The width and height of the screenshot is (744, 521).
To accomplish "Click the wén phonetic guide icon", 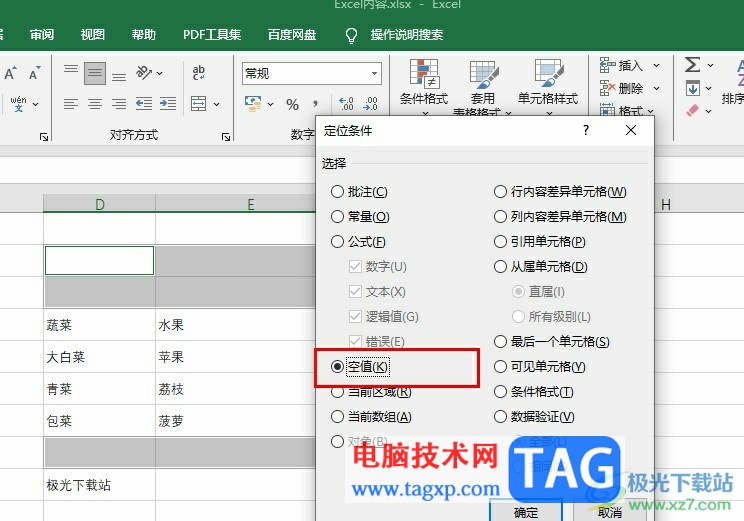I will coord(19,103).
